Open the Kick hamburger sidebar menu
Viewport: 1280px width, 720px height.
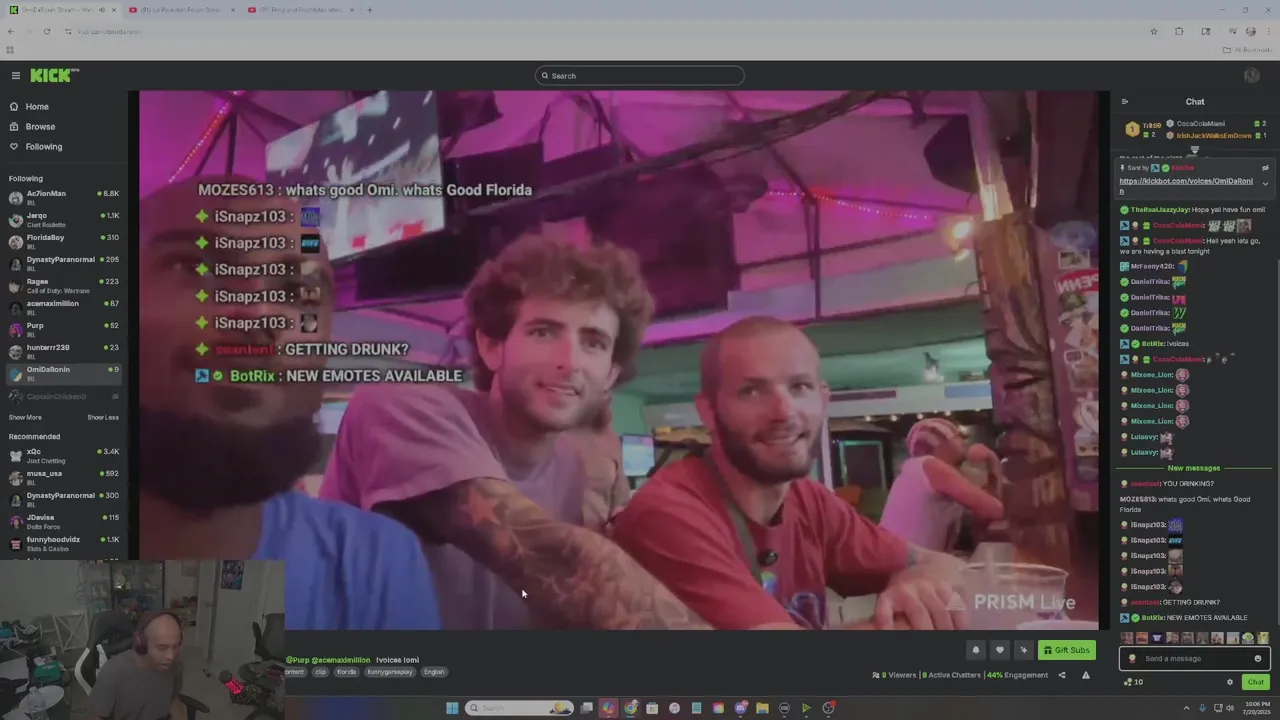16,75
